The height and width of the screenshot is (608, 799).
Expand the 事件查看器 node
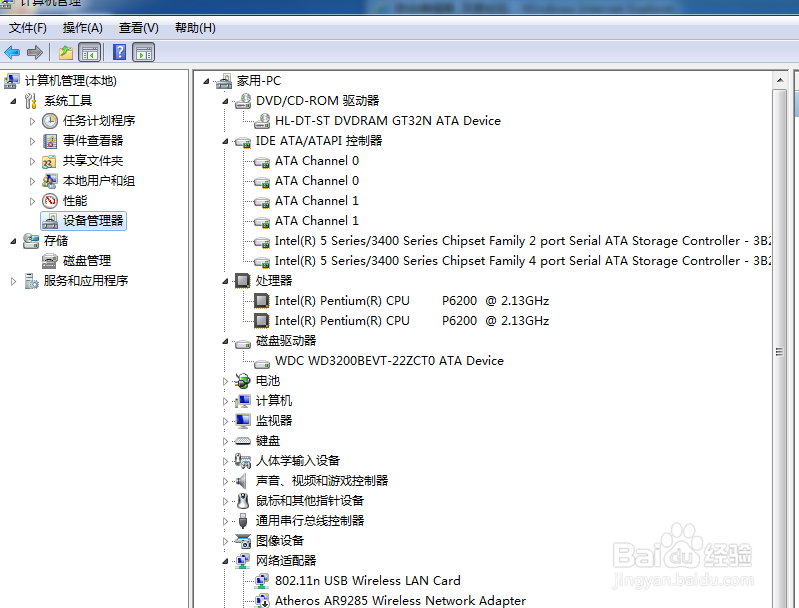tap(32, 141)
